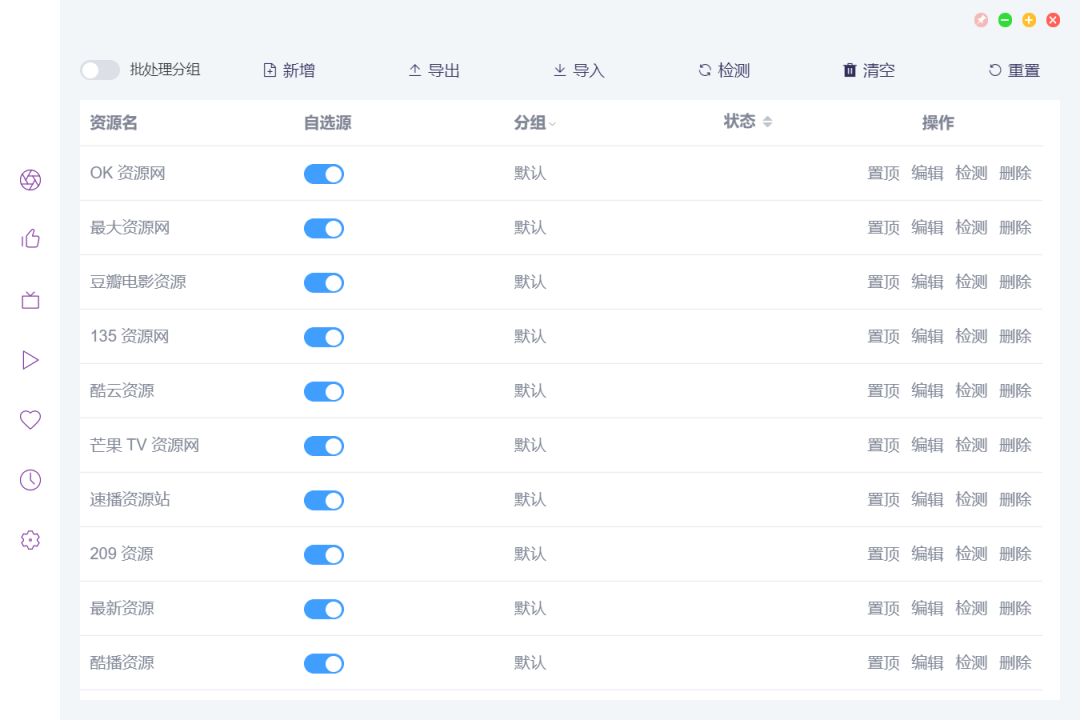Screen dimensions: 1080x720
Task: Edit the 最大资源网 row
Action: pyautogui.click(x=927, y=227)
